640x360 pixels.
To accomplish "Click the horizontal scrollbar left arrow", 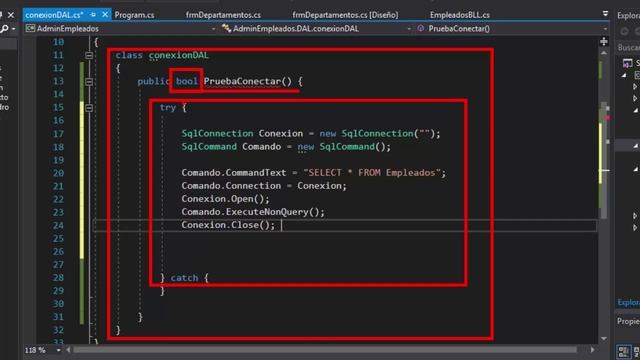I will click(68, 350).
